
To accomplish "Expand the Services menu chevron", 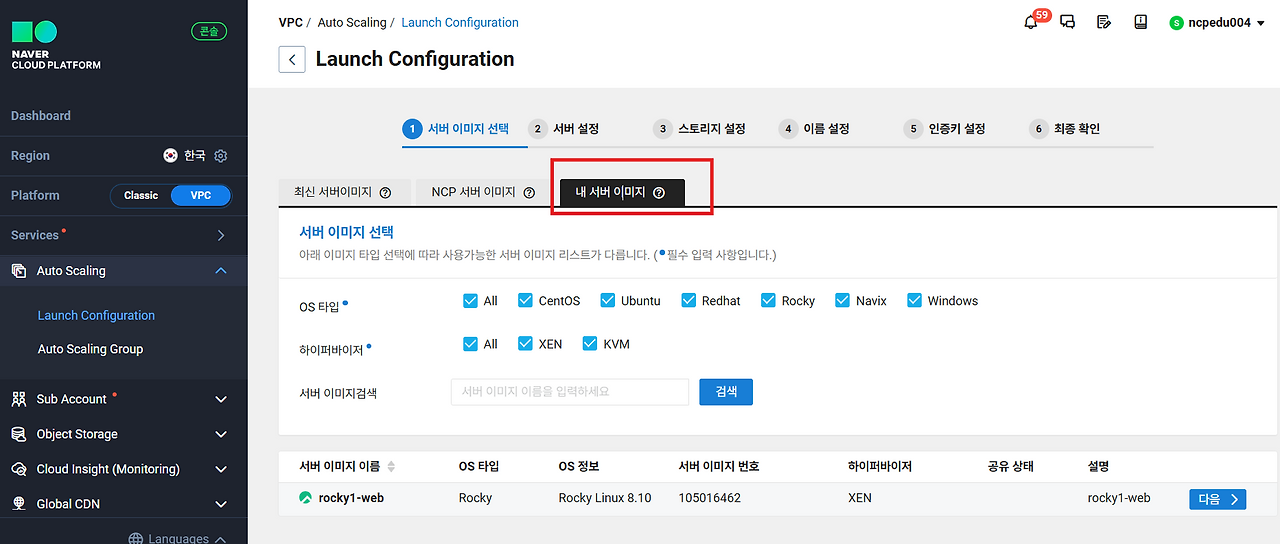I will coord(221,235).
